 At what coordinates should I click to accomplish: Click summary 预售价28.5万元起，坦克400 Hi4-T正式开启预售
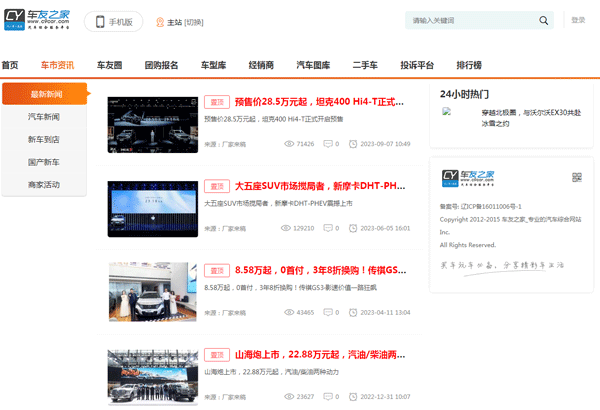point(274,119)
